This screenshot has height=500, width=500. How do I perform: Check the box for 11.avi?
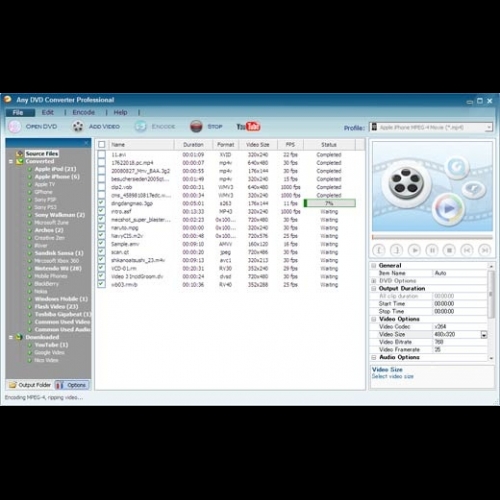coord(102,155)
